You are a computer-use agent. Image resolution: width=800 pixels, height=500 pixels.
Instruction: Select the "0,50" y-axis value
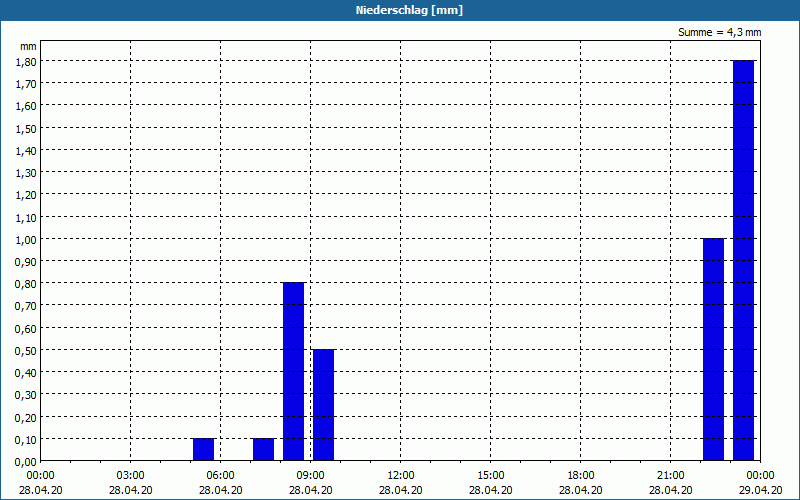[26, 351]
